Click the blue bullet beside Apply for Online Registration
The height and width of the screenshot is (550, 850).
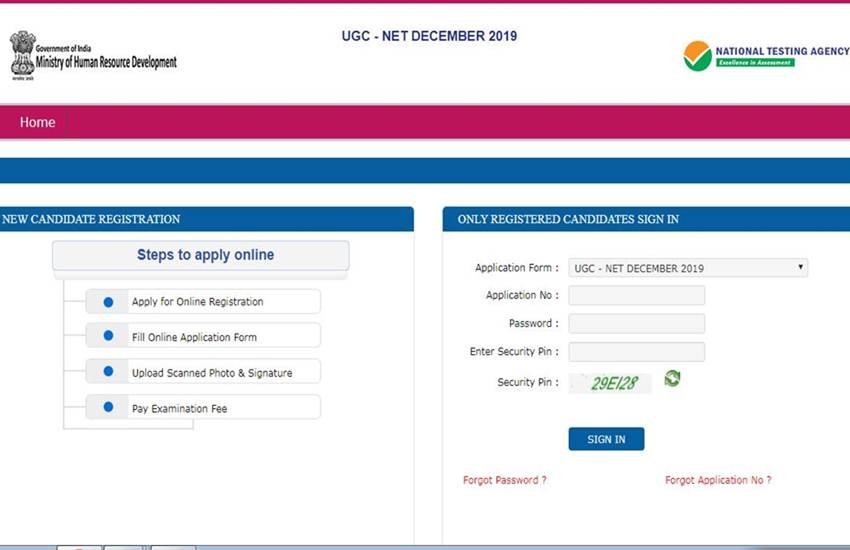[109, 302]
